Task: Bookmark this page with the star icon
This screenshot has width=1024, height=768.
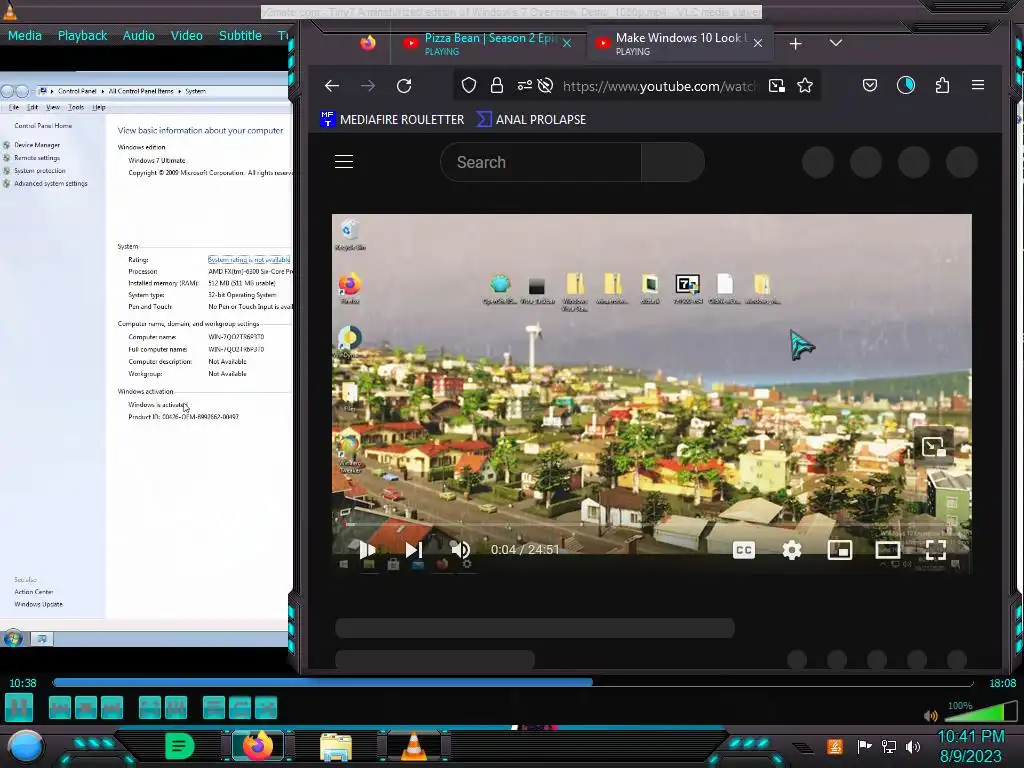Action: (x=805, y=86)
